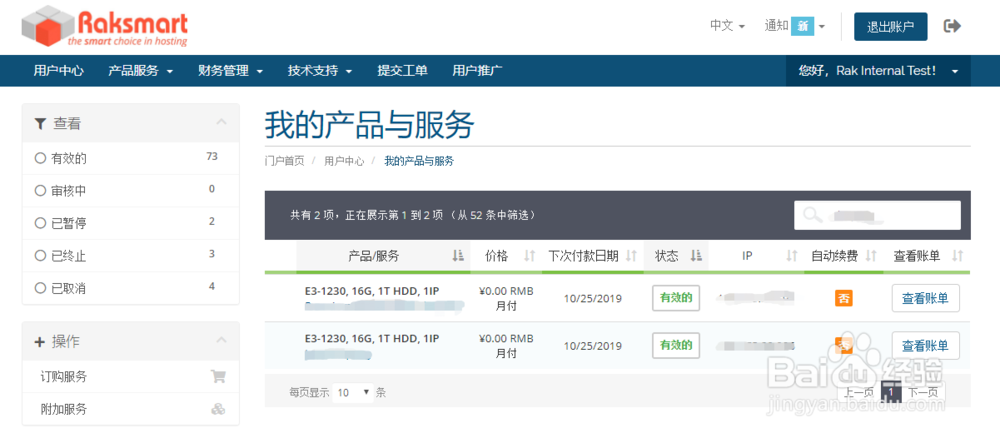Screen dimensions: 1000x438
Task: Open the Rak Internal Test user dropdown
Action: 878,71
